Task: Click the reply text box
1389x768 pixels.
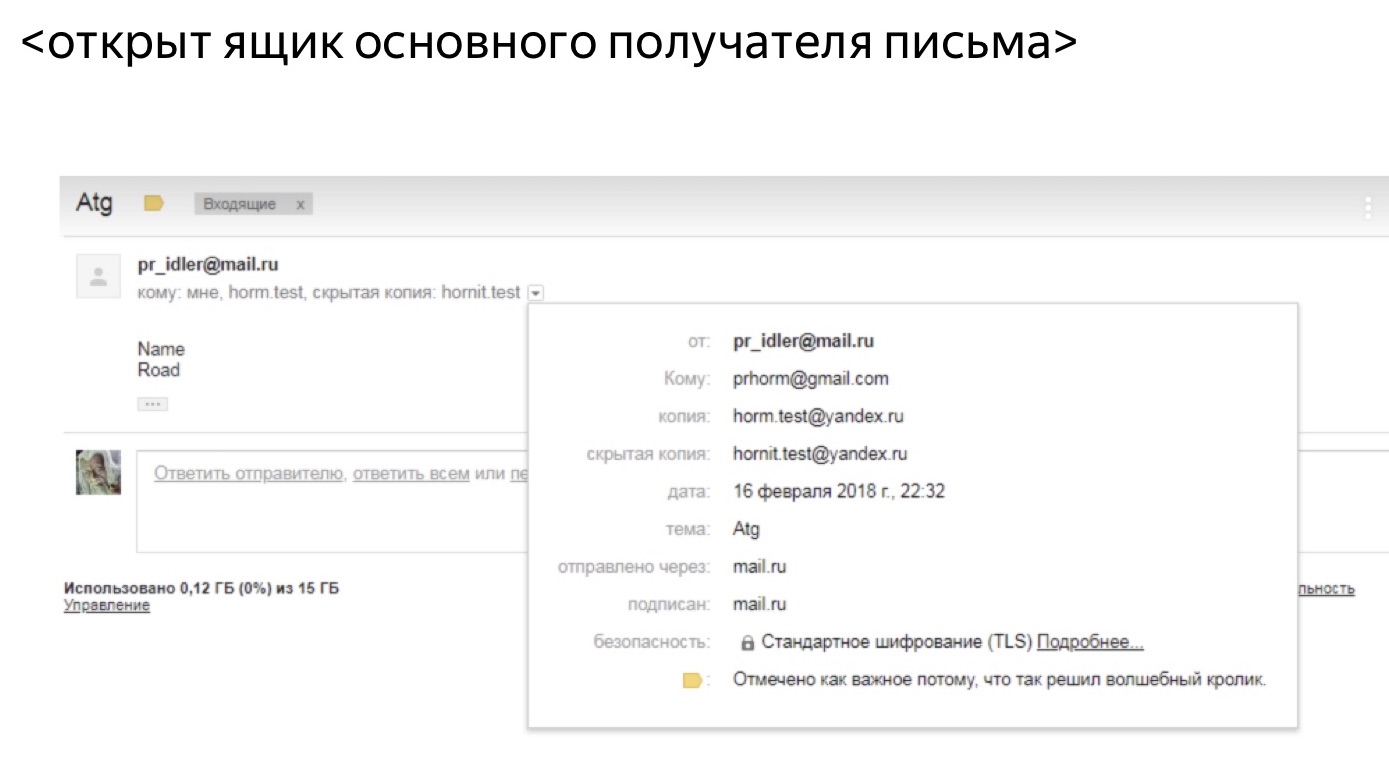Action: (333, 502)
